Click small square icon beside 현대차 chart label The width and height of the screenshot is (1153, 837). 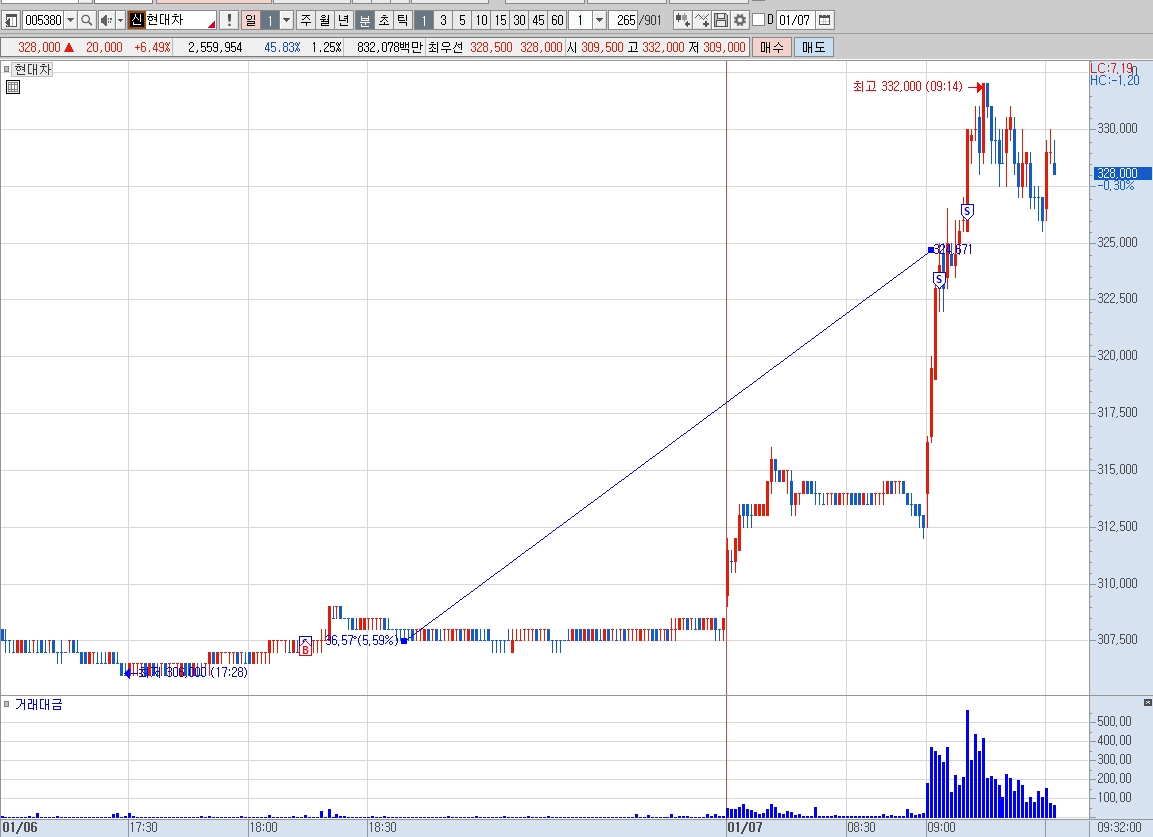click(x=6, y=69)
